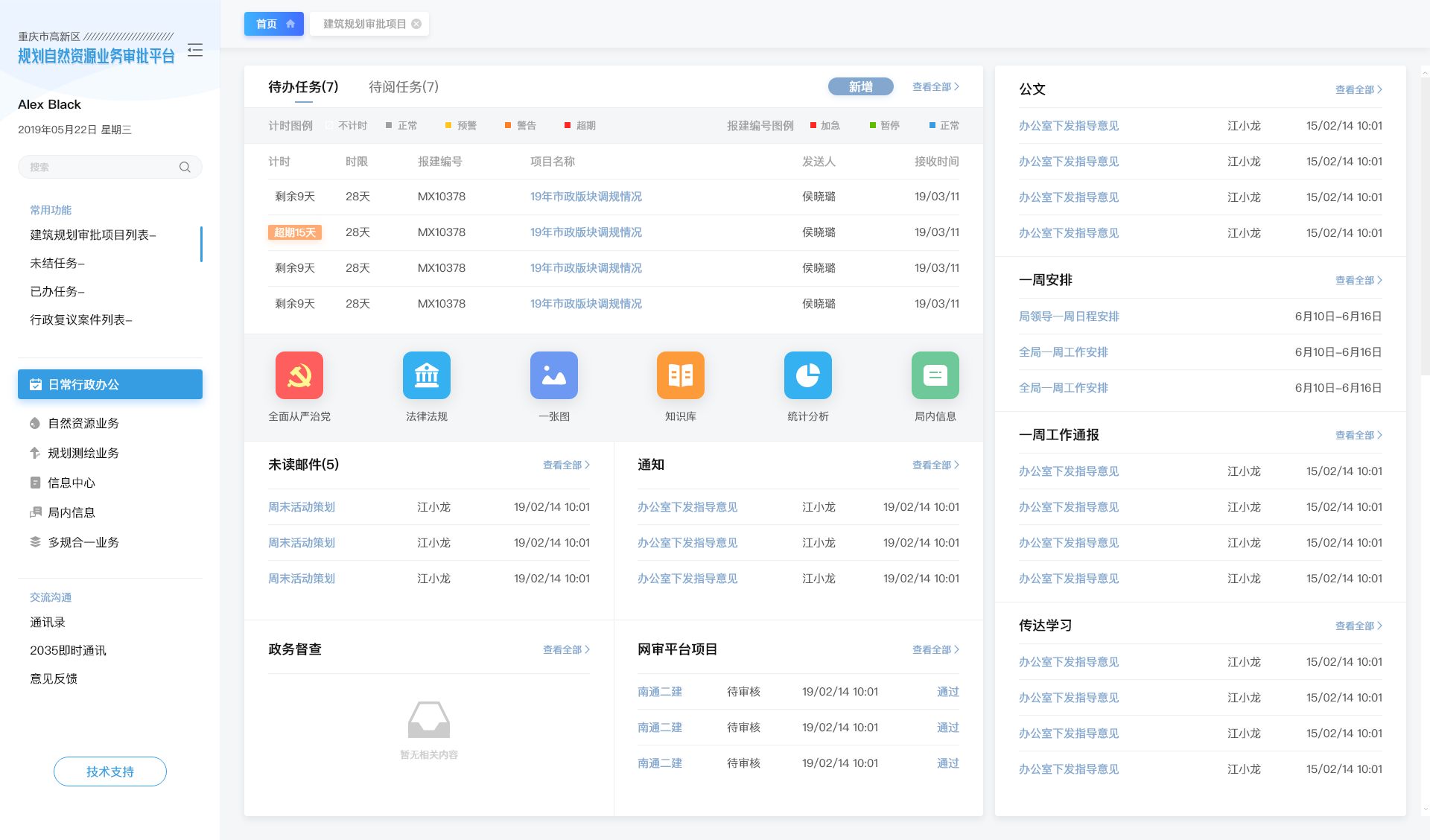1430x840 pixels.
Task: Approve first 南通二建 item with 通过
Action: pos(947,692)
